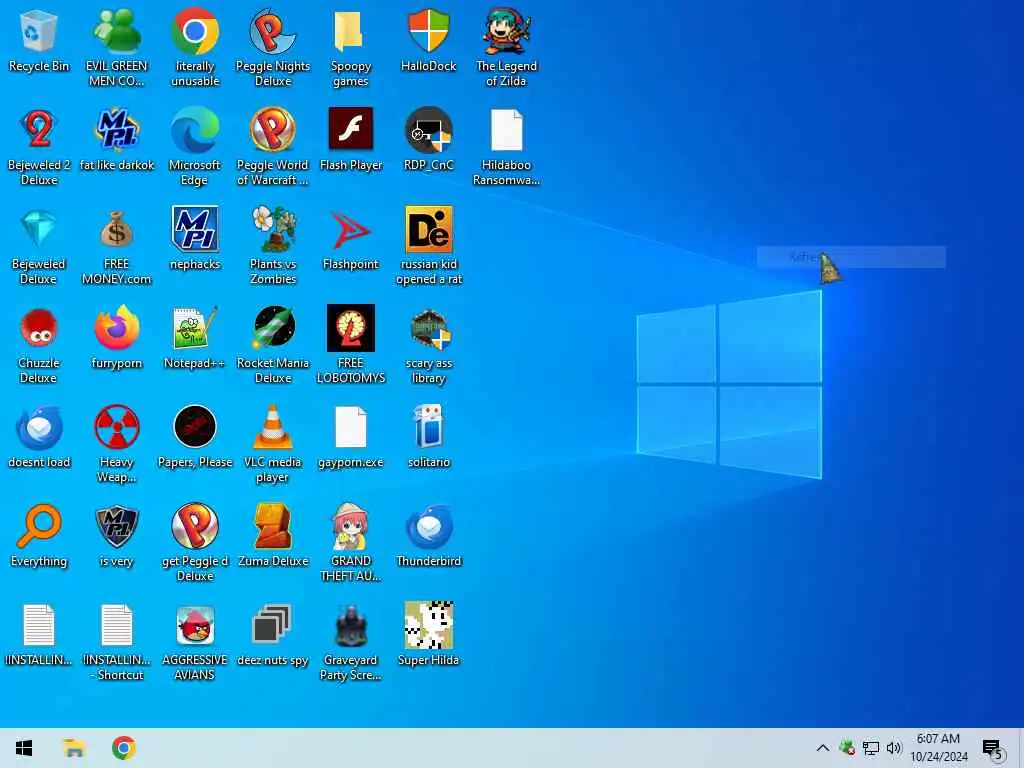Select the Graveyard Party Scre... icon
1024x768 pixels.
[x=351, y=626]
